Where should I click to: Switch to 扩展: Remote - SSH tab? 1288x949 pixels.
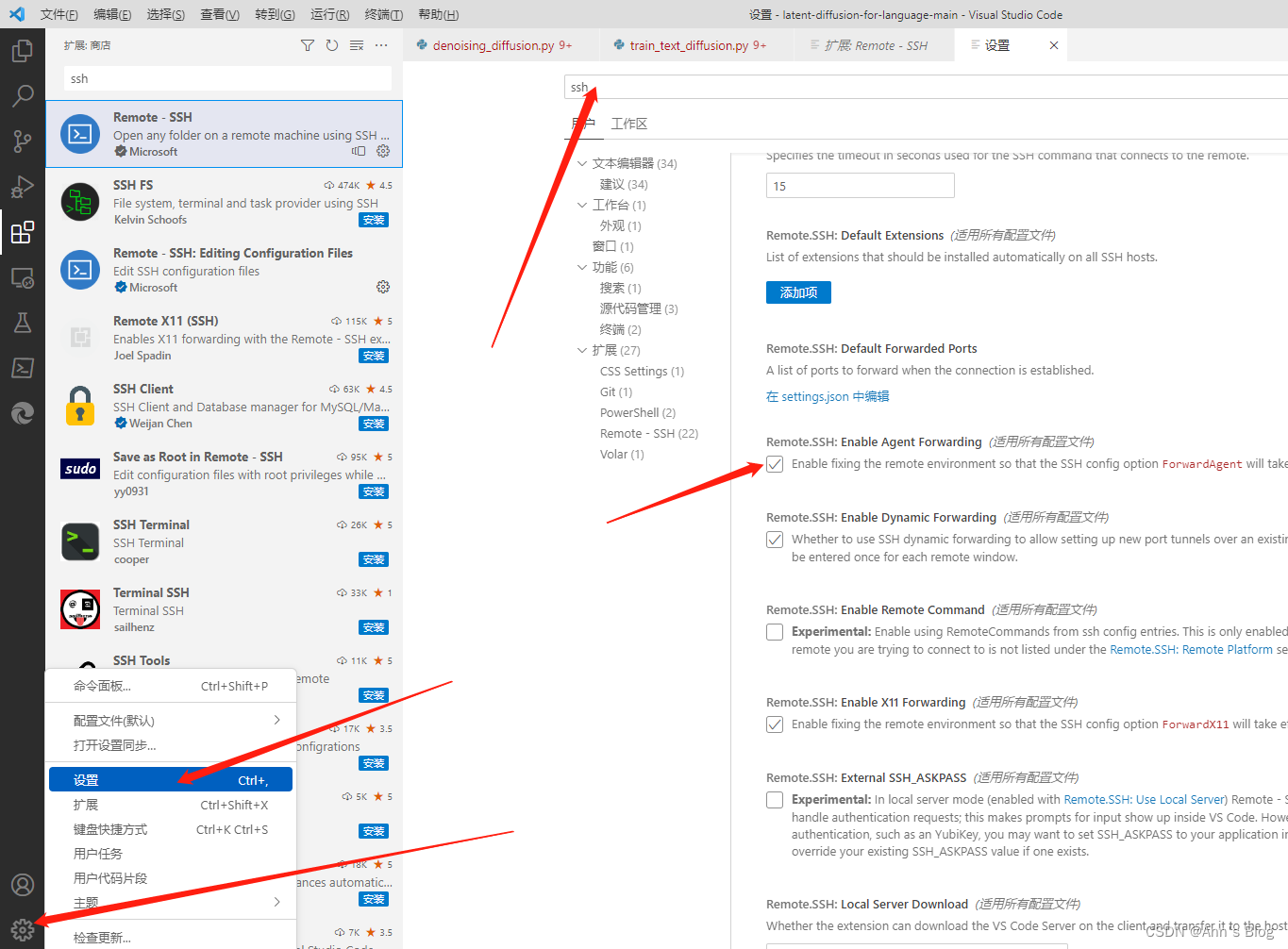(x=875, y=45)
